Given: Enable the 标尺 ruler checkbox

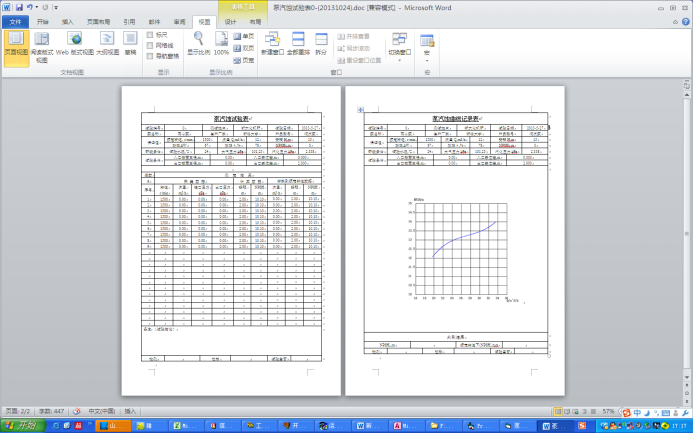Looking at the screenshot, I should click(x=151, y=35).
